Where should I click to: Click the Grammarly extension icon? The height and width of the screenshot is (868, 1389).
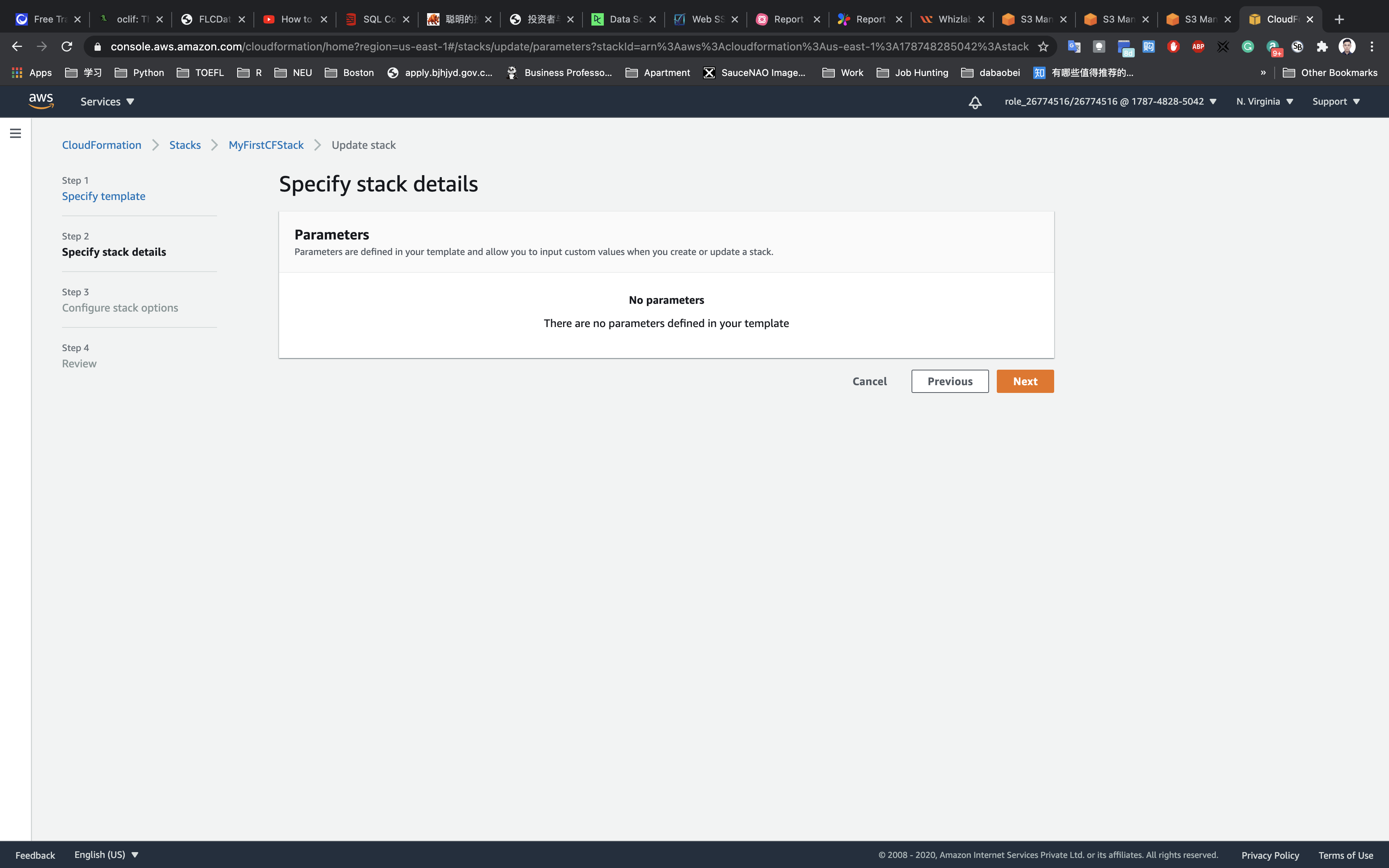(x=1247, y=46)
